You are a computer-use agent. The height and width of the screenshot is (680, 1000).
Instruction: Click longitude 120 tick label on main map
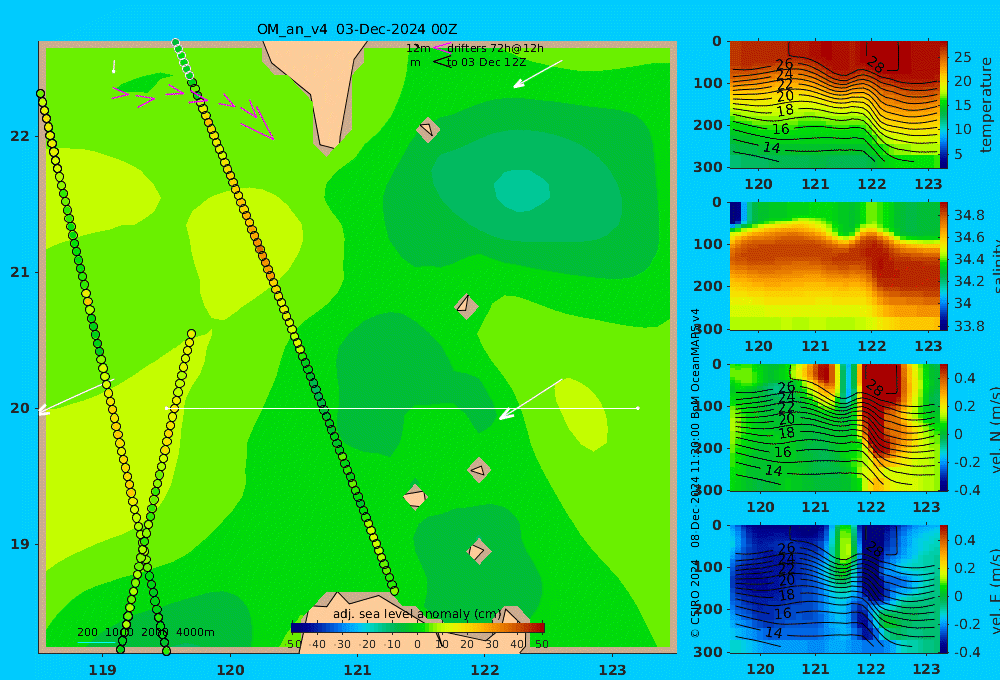coord(230,670)
